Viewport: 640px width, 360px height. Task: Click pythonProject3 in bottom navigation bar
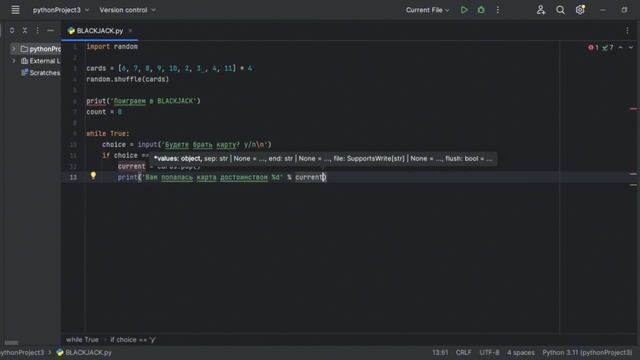(x=22, y=353)
